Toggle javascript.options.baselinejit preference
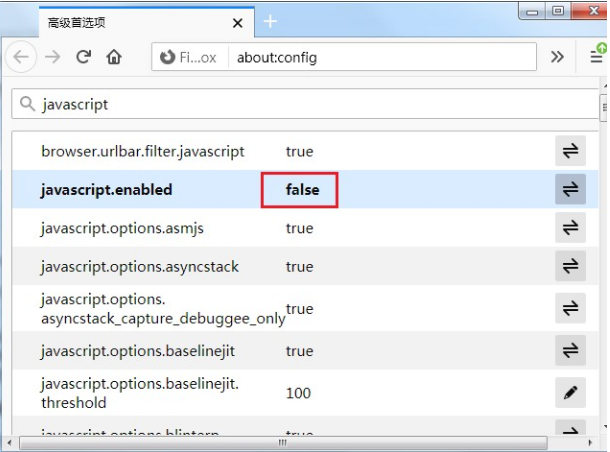This screenshot has width=610, height=452. [x=570, y=351]
